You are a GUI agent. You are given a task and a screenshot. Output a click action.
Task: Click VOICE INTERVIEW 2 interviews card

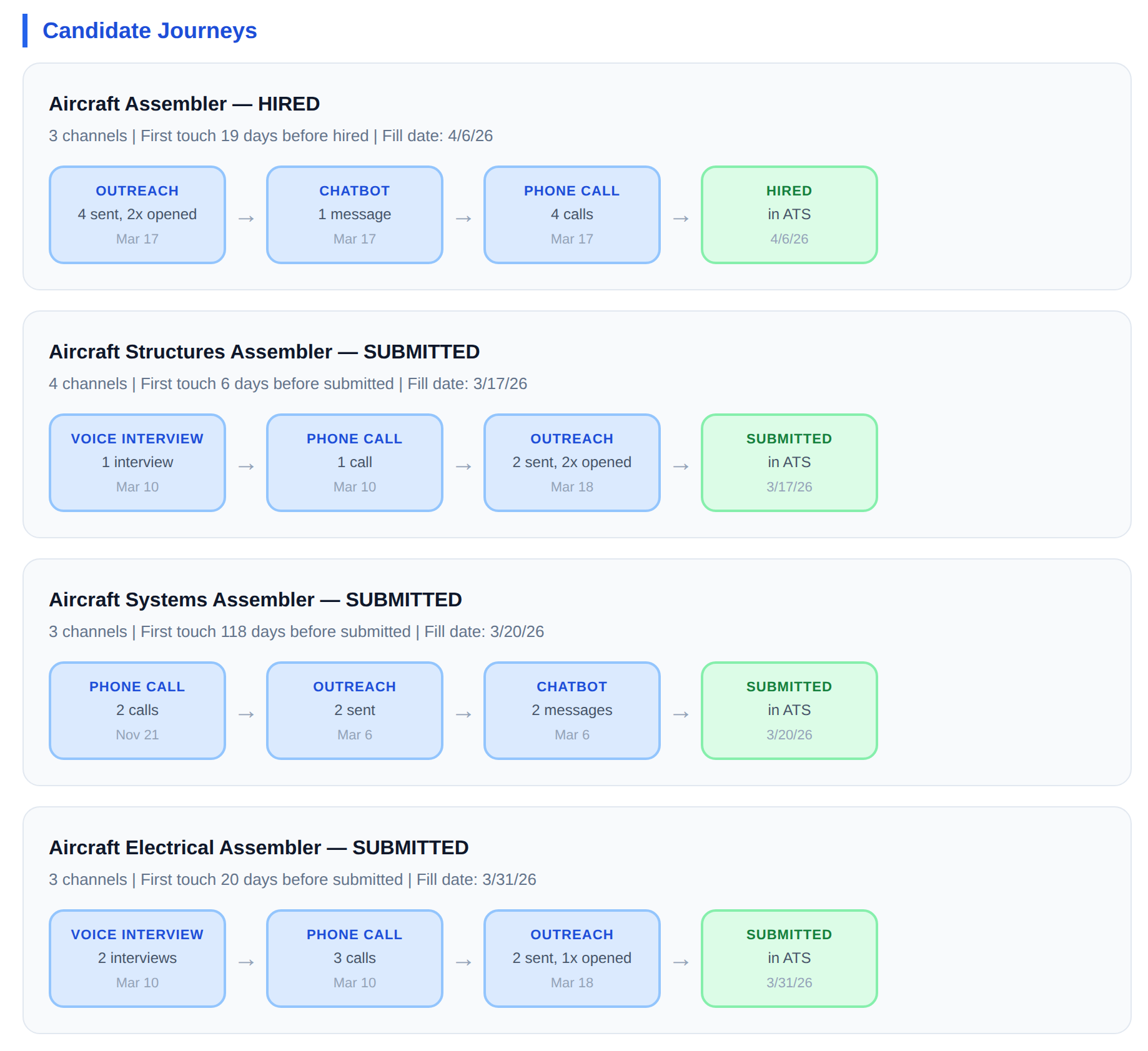(137, 959)
